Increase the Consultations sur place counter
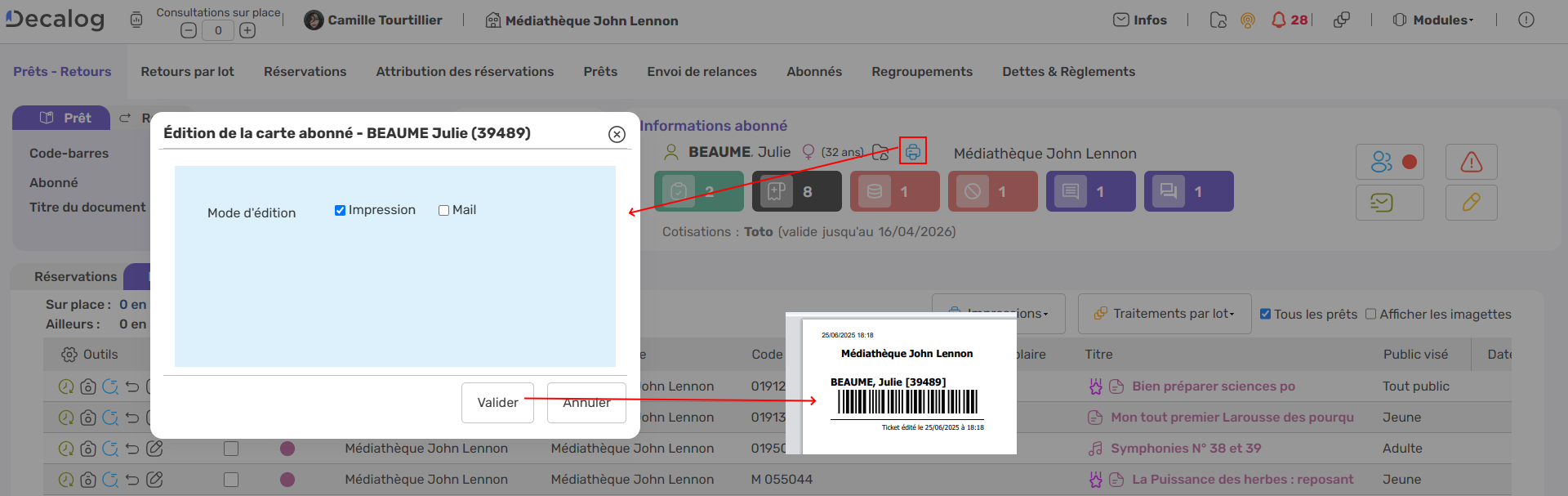Screen dimensions: 1568x496 click(247, 30)
